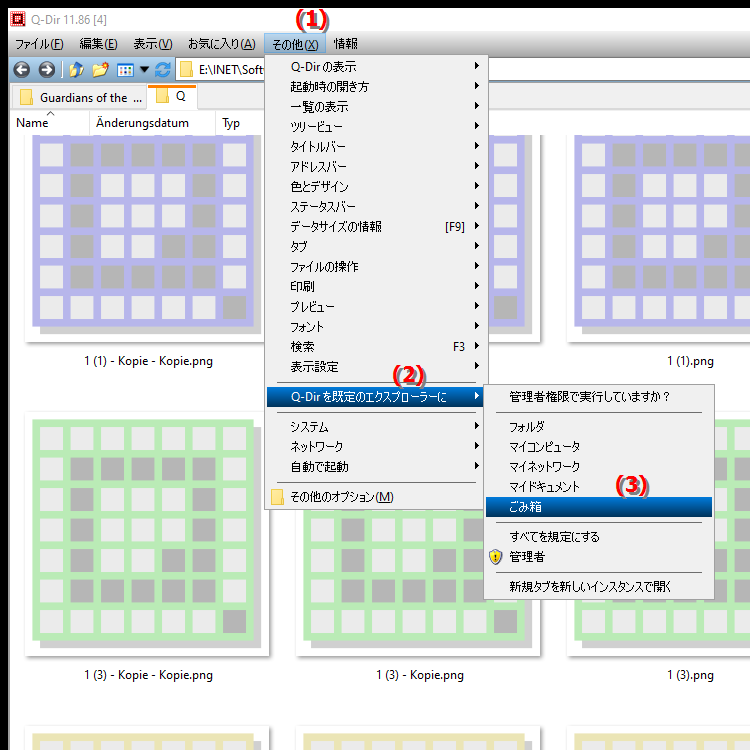The width and height of the screenshot is (750, 750).
Task: Choose マイドキュメント in the submenu
Action: click(599, 487)
